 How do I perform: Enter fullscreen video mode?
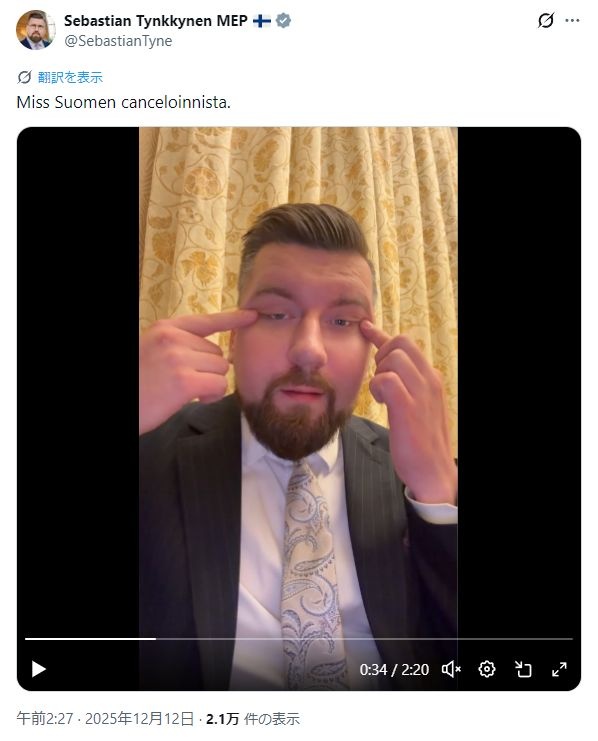point(559,669)
